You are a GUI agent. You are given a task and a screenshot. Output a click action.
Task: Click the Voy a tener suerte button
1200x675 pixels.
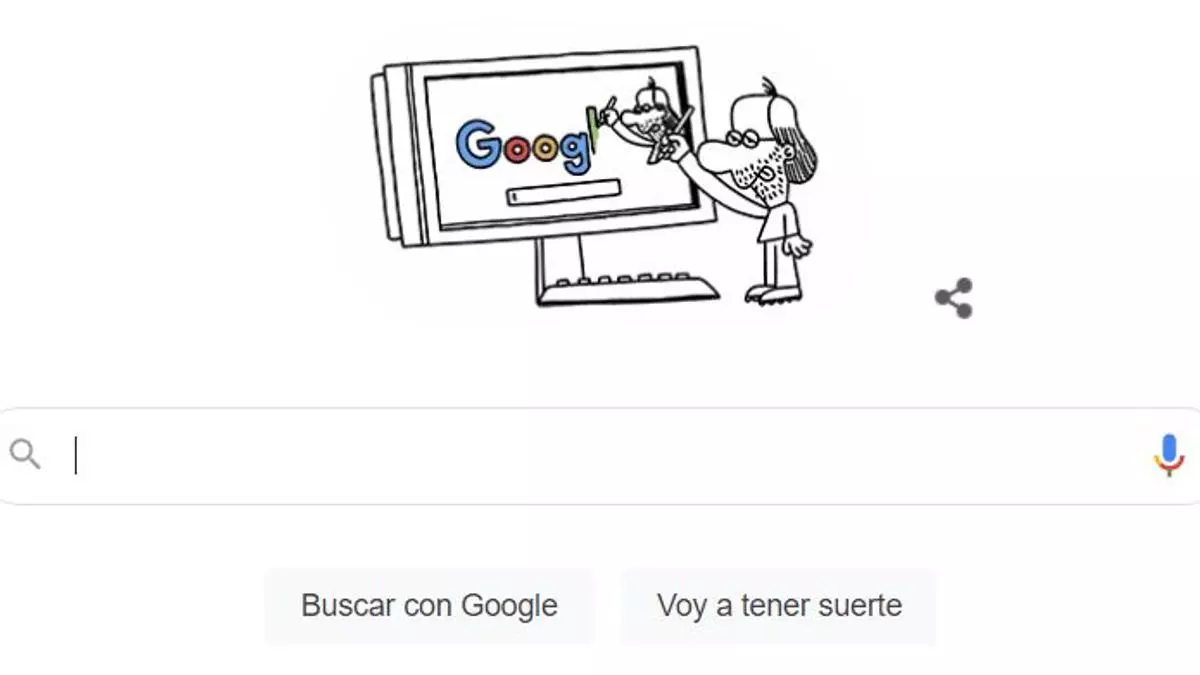(779, 606)
